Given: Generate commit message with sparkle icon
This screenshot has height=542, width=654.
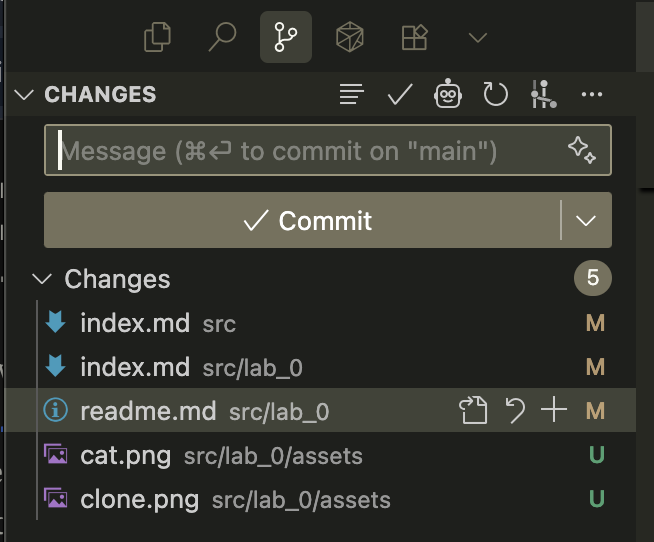Looking at the screenshot, I should (581, 151).
